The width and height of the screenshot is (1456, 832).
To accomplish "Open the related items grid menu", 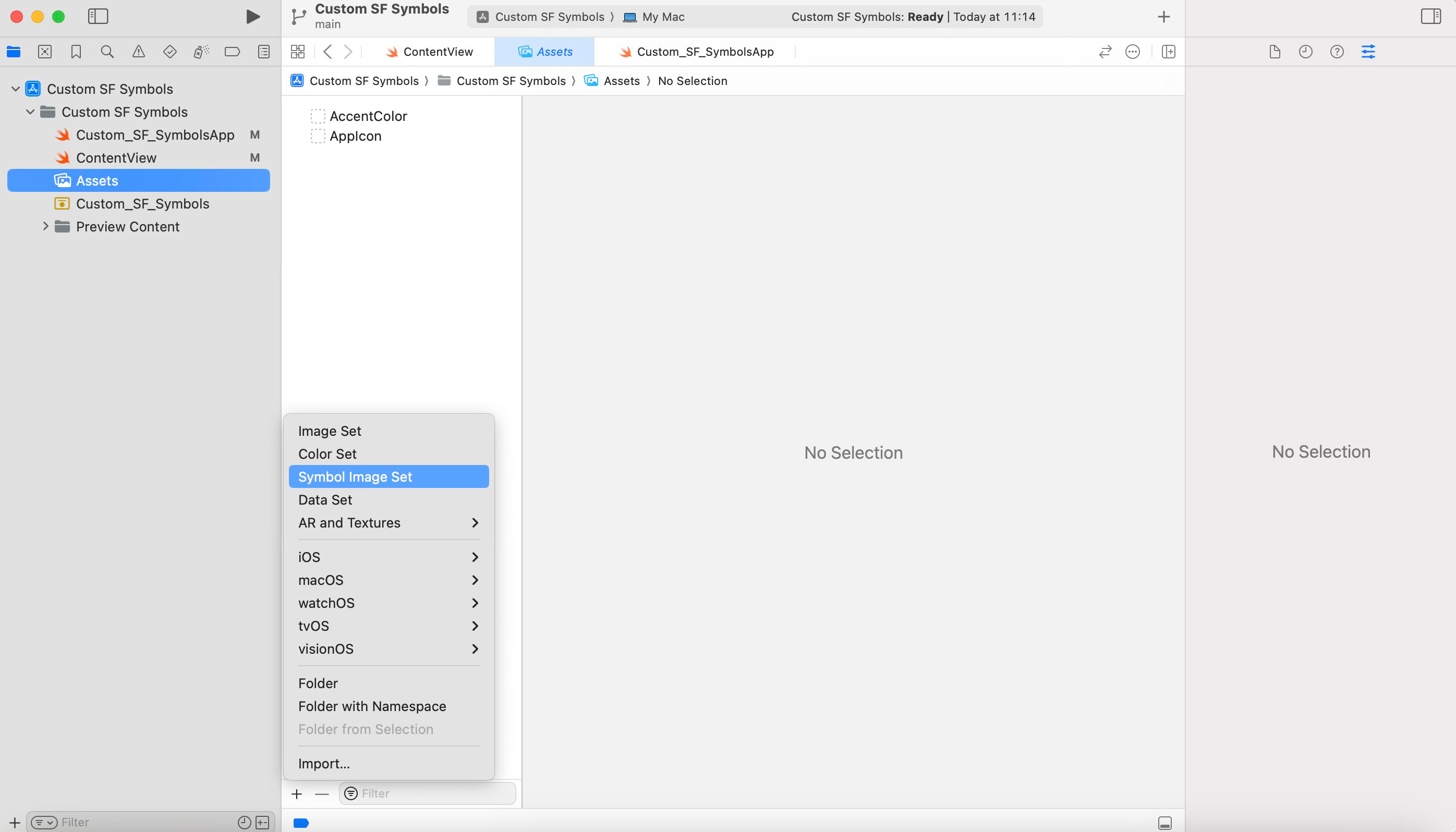I will (298, 52).
